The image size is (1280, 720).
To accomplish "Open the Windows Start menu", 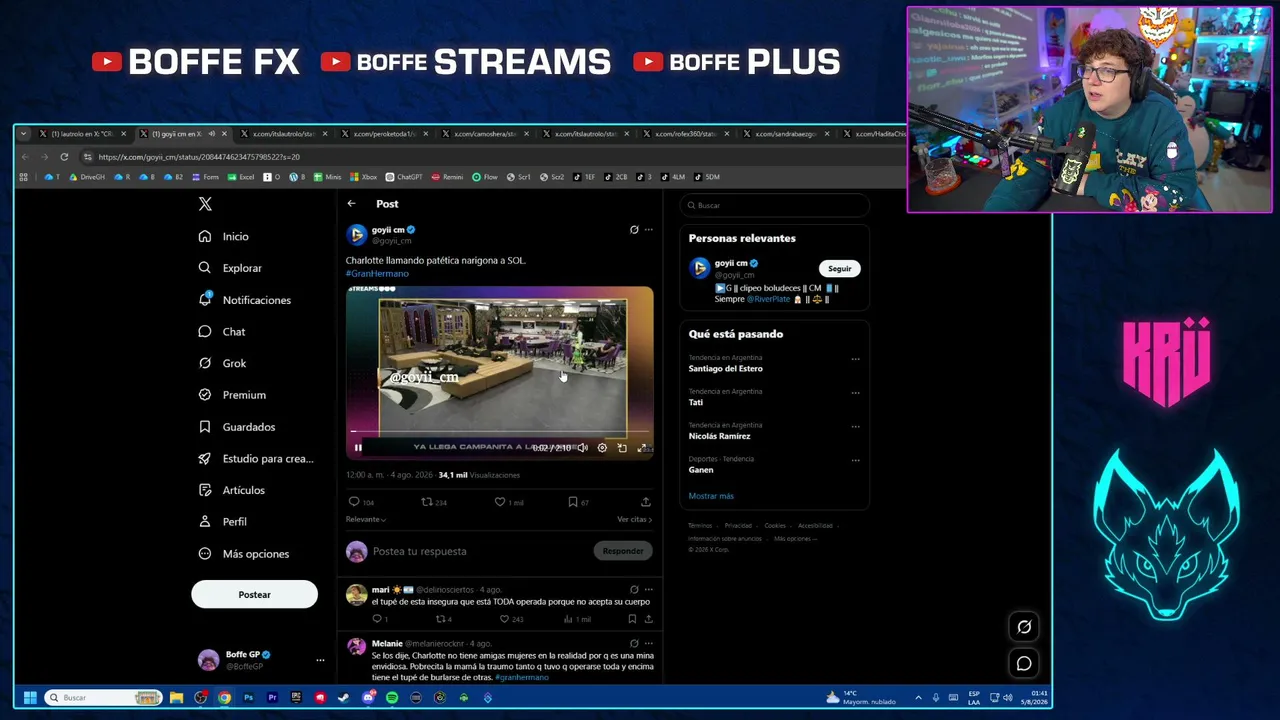I will point(30,698).
